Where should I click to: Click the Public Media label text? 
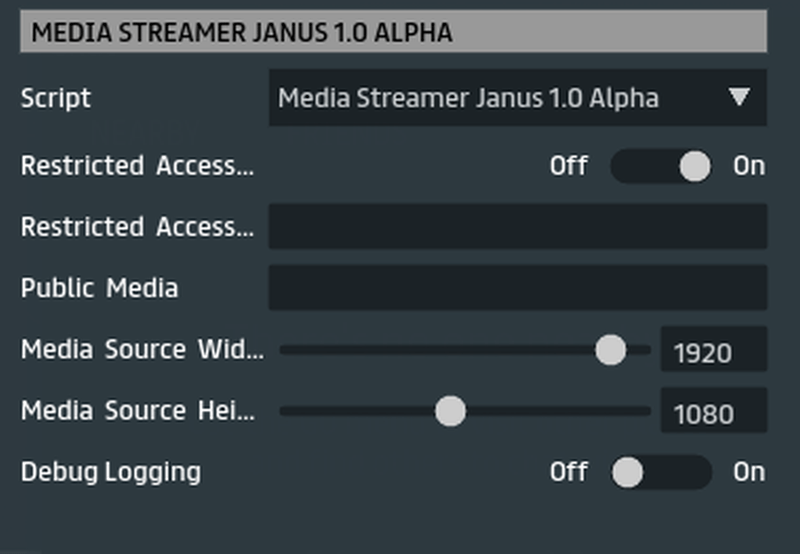pyautogui.click(x=99, y=288)
